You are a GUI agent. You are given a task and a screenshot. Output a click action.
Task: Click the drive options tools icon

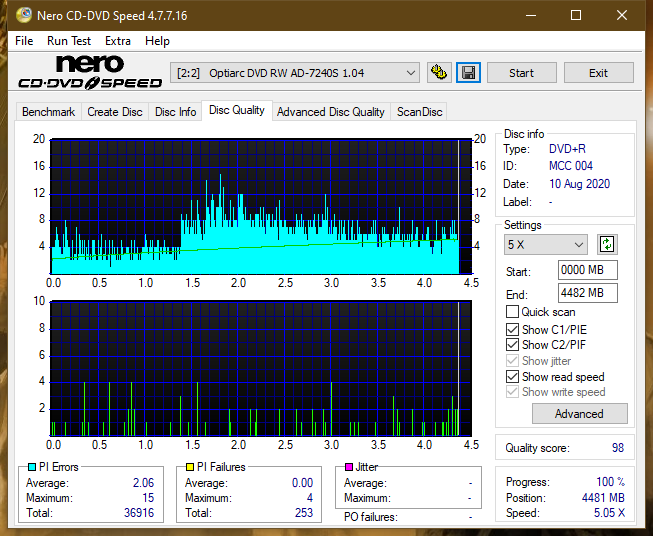click(439, 73)
